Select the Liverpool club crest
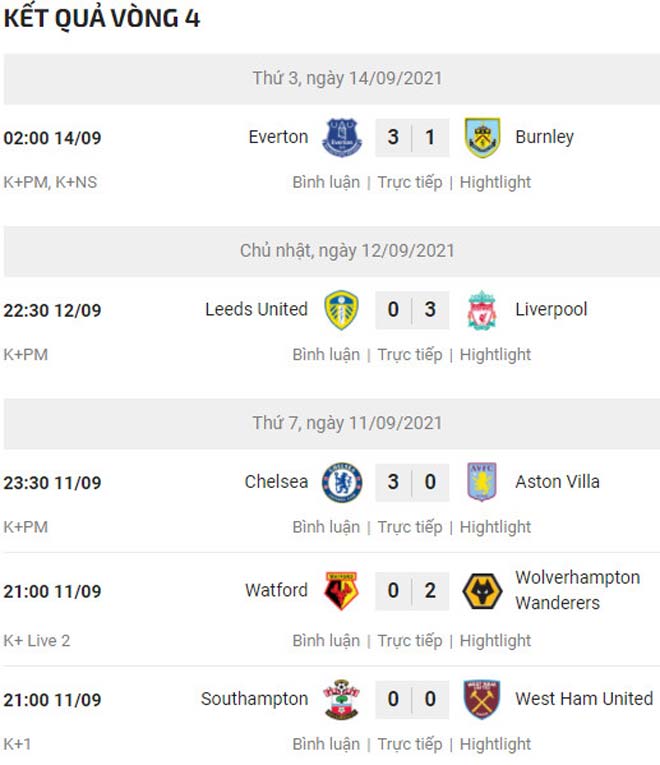The width and height of the screenshot is (660, 765). [x=482, y=310]
